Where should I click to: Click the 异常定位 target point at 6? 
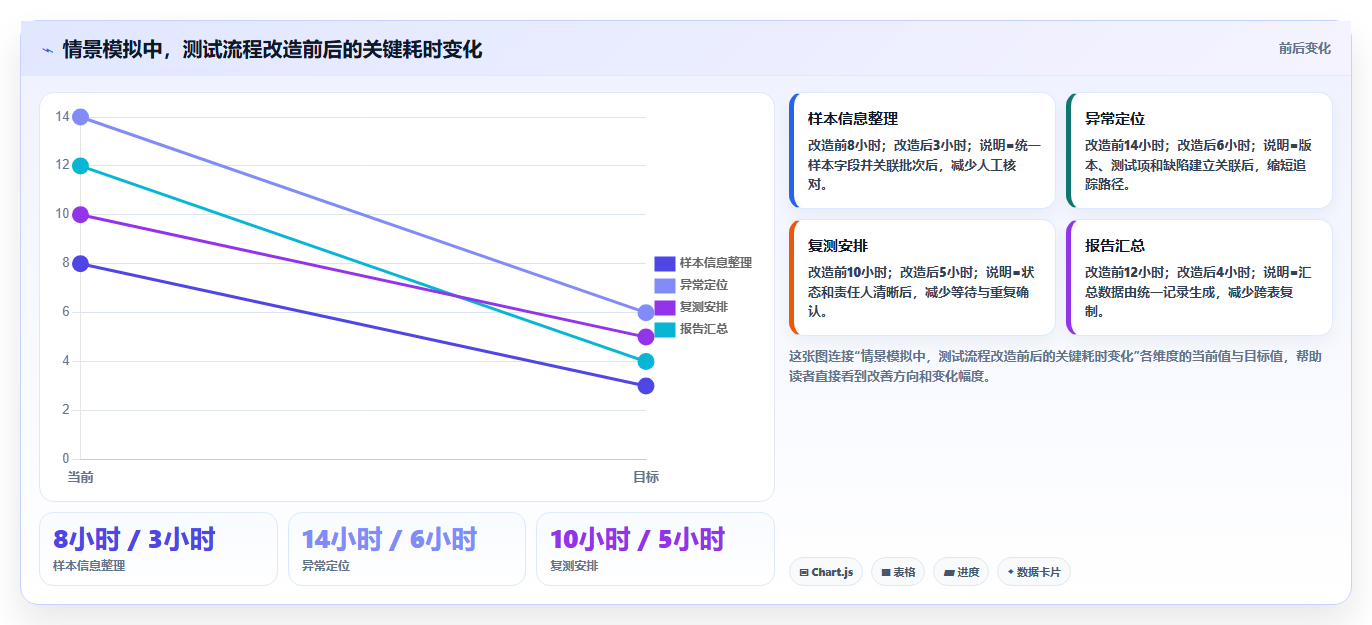pyautogui.click(x=646, y=312)
